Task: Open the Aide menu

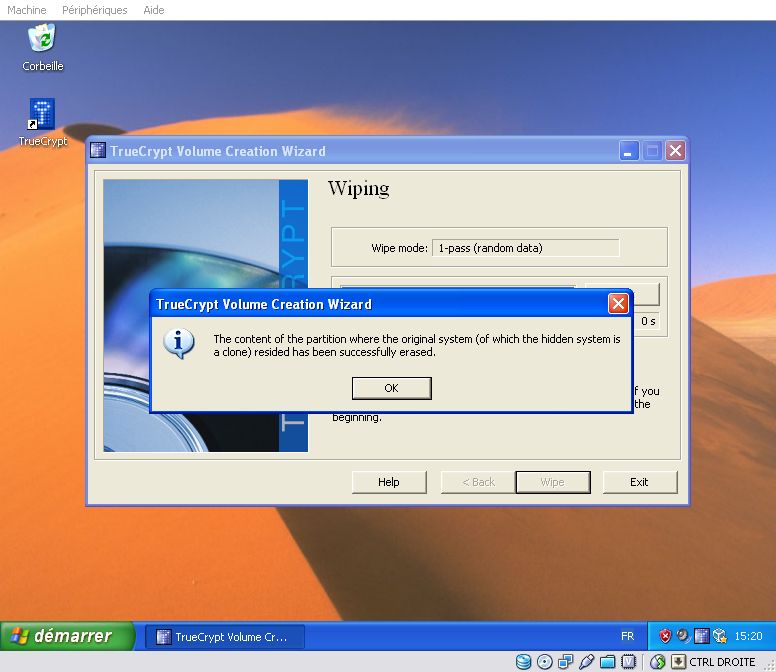Action: pyautogui.click(x=153, y=10)
